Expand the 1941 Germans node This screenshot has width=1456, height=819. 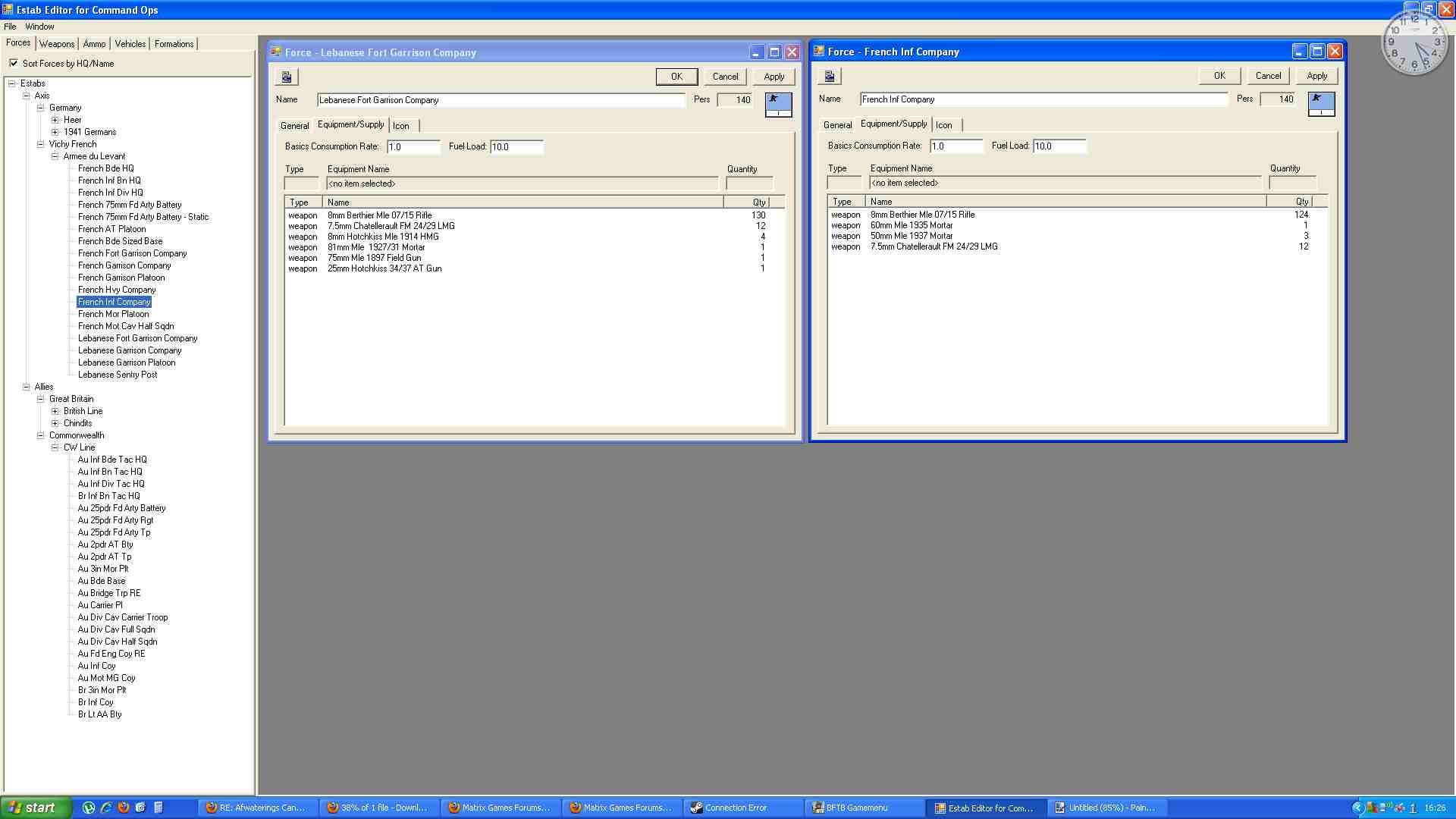click(55, 132)
